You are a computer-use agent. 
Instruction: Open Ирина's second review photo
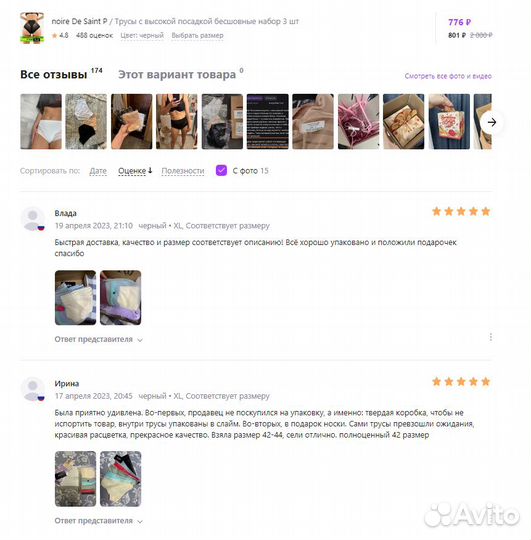(x=121, y=479)
